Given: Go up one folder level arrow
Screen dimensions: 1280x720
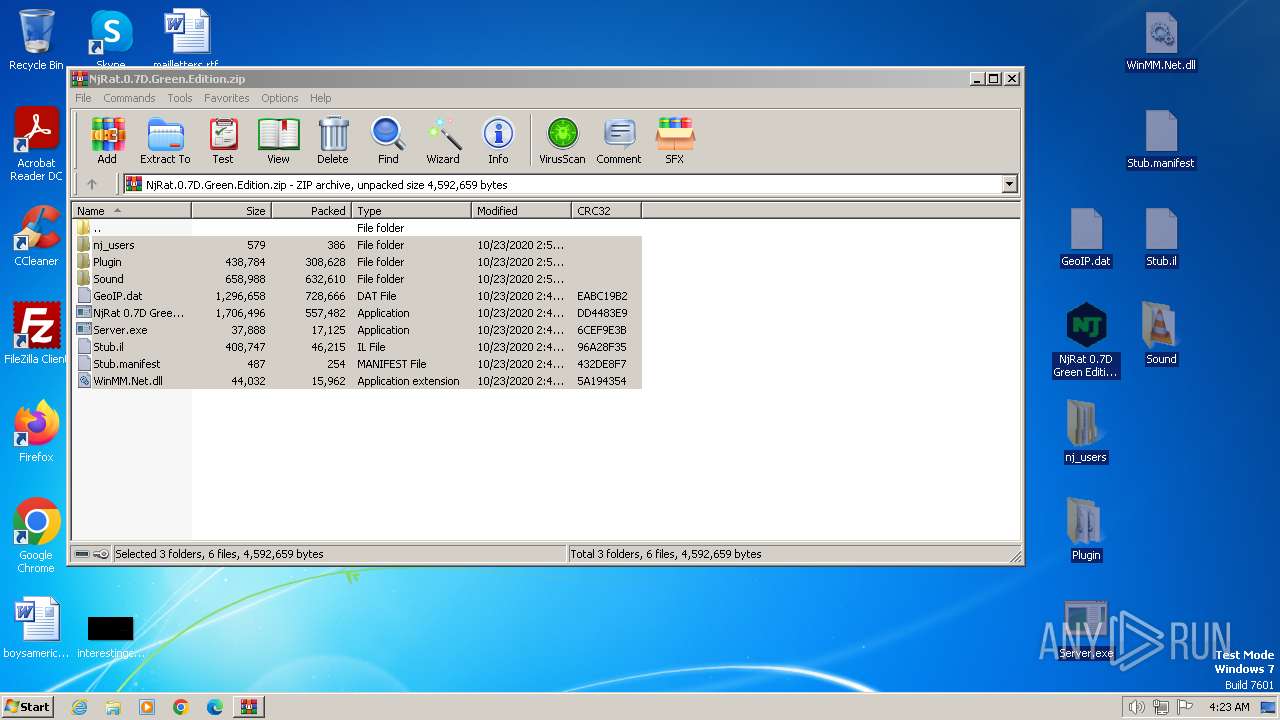Looking at the screenshot, I should point(92,184).
